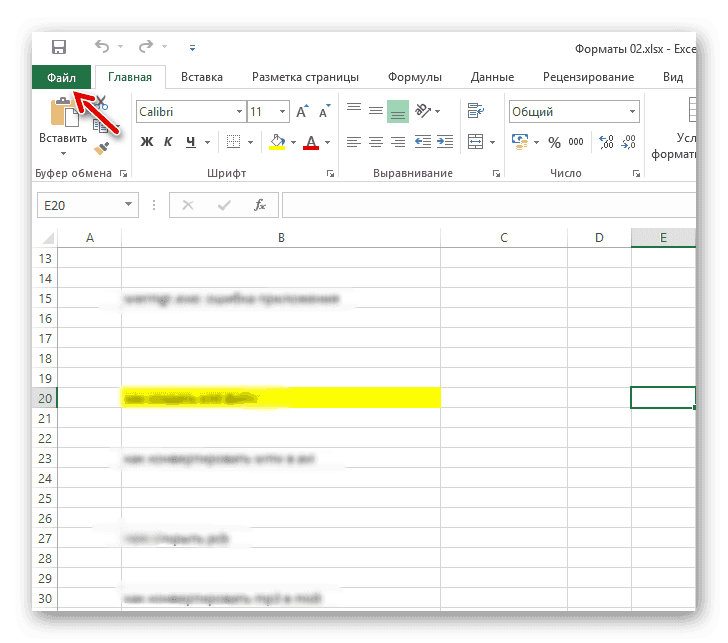728x643 pixels.
Task: Click Accounting currency format icon
Action: (520, 142)
